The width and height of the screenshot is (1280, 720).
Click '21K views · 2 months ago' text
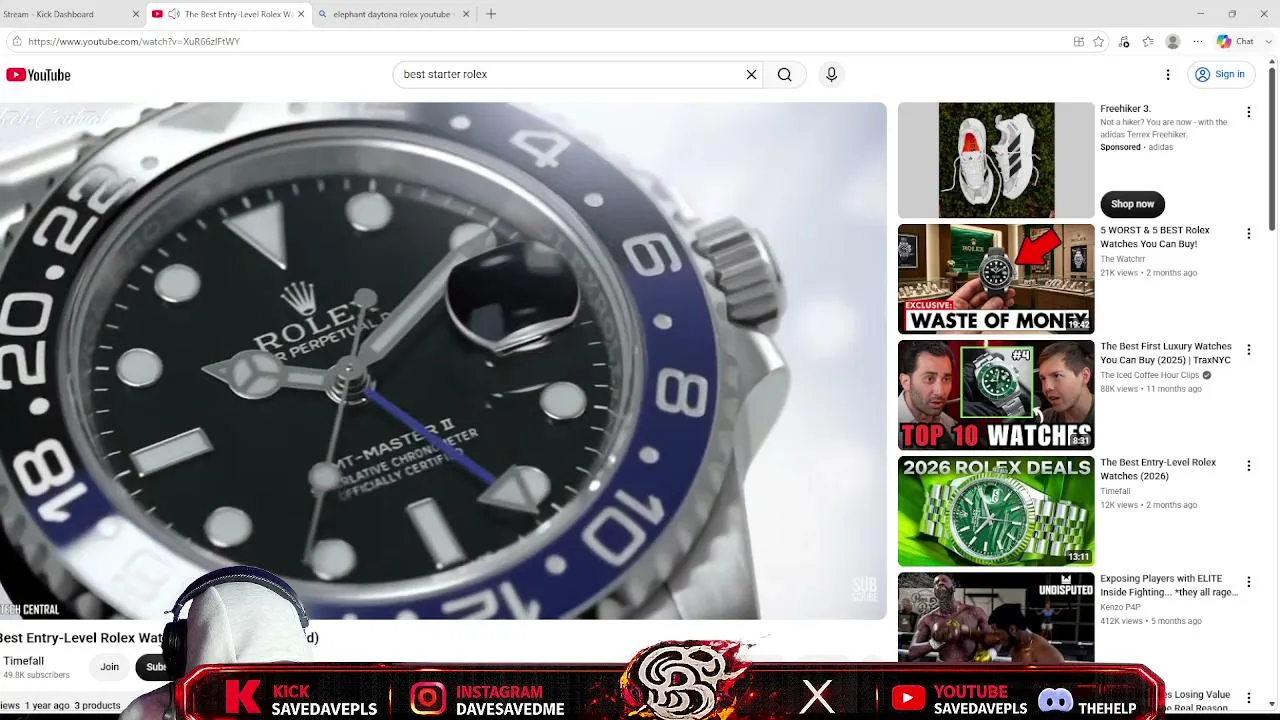click(x=1149, y=273)
